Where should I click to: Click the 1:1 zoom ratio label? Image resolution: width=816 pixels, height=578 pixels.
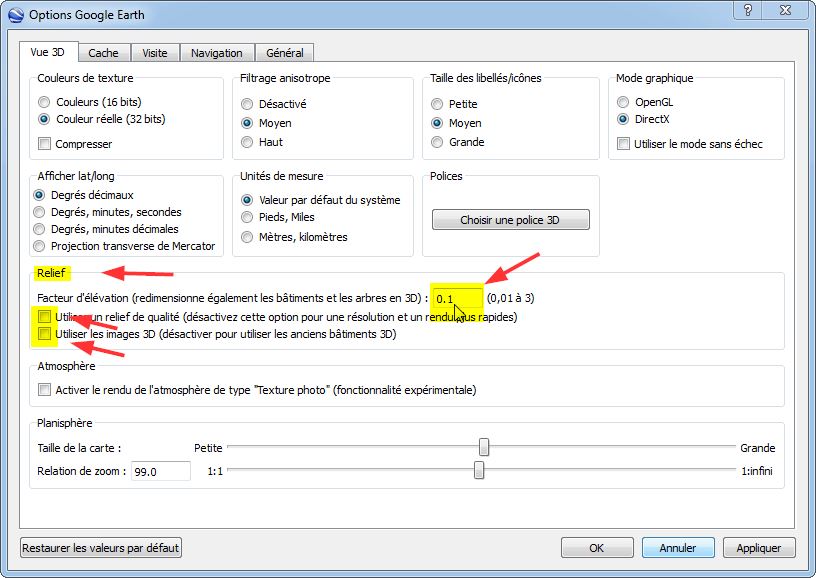pos(215,471)
